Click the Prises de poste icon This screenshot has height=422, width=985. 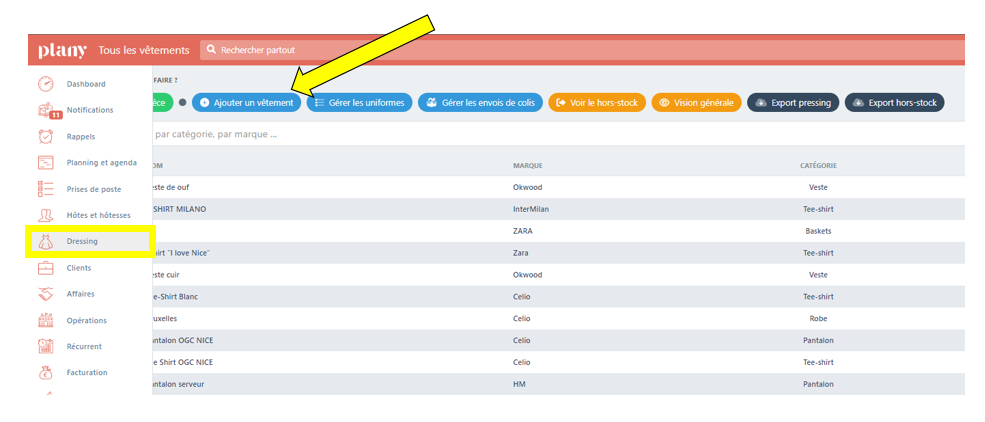pos(45,189)
